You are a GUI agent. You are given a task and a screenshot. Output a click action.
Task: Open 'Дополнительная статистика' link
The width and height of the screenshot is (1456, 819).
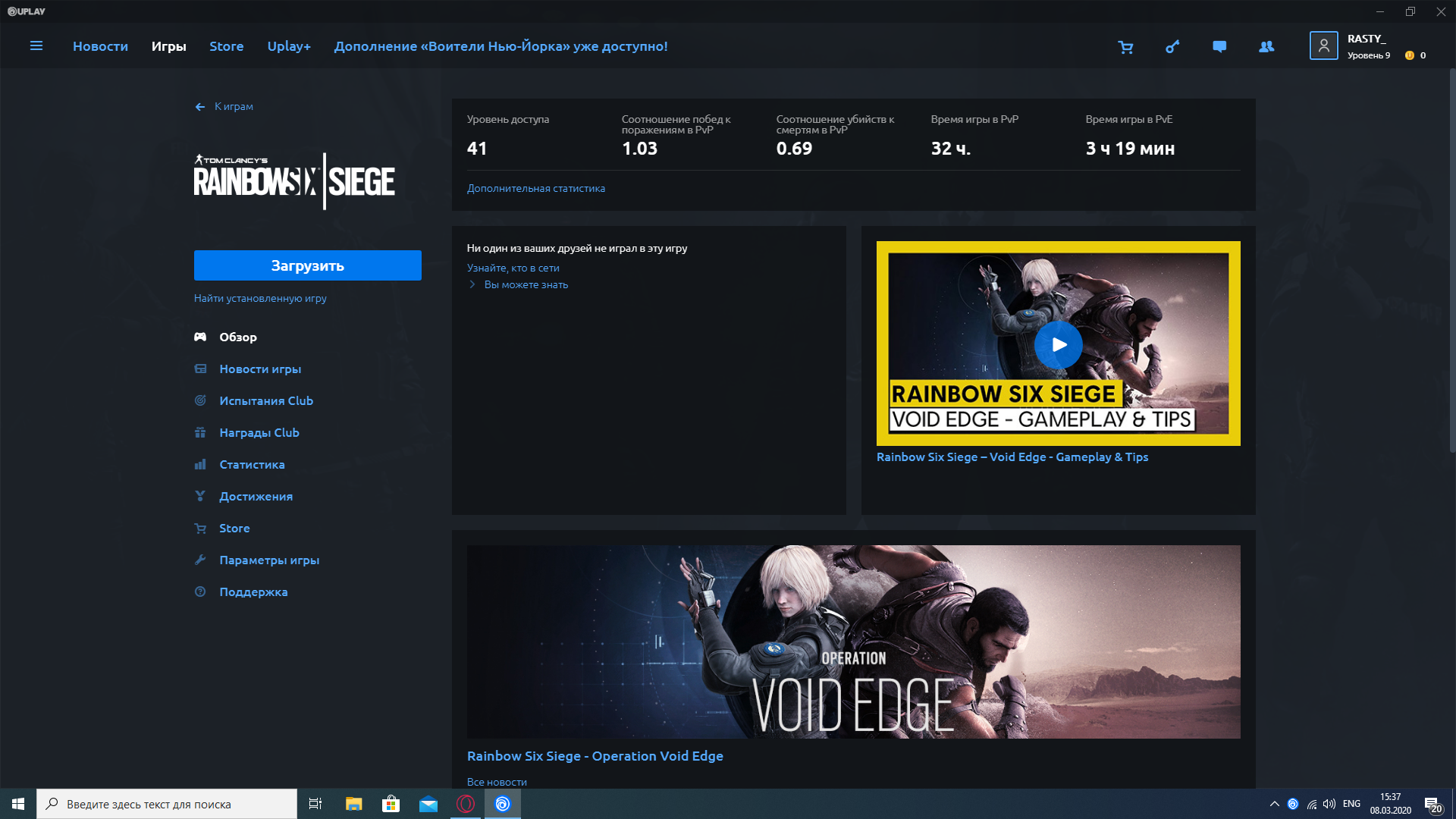click(536, 188)
